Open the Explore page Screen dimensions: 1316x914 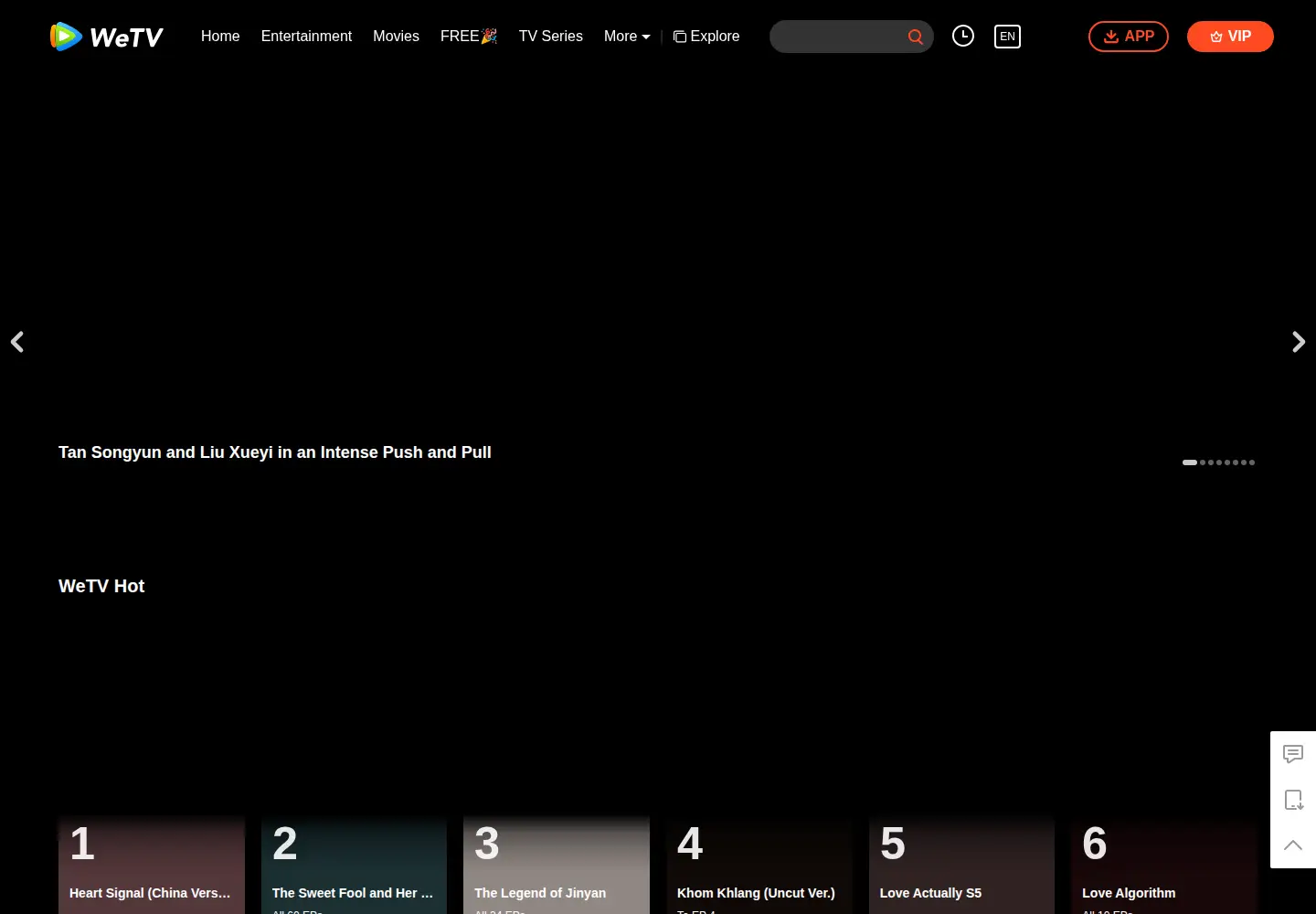(706, 37)
